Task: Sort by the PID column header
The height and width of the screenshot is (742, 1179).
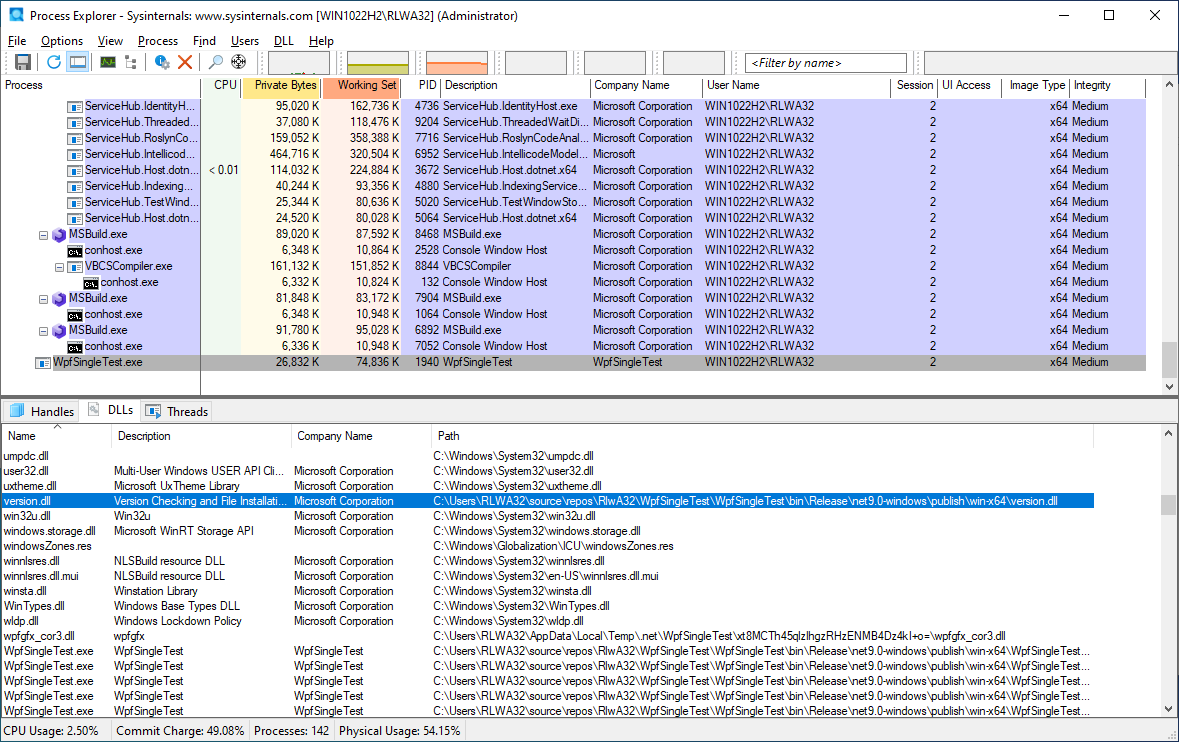Action: point(420,86)
